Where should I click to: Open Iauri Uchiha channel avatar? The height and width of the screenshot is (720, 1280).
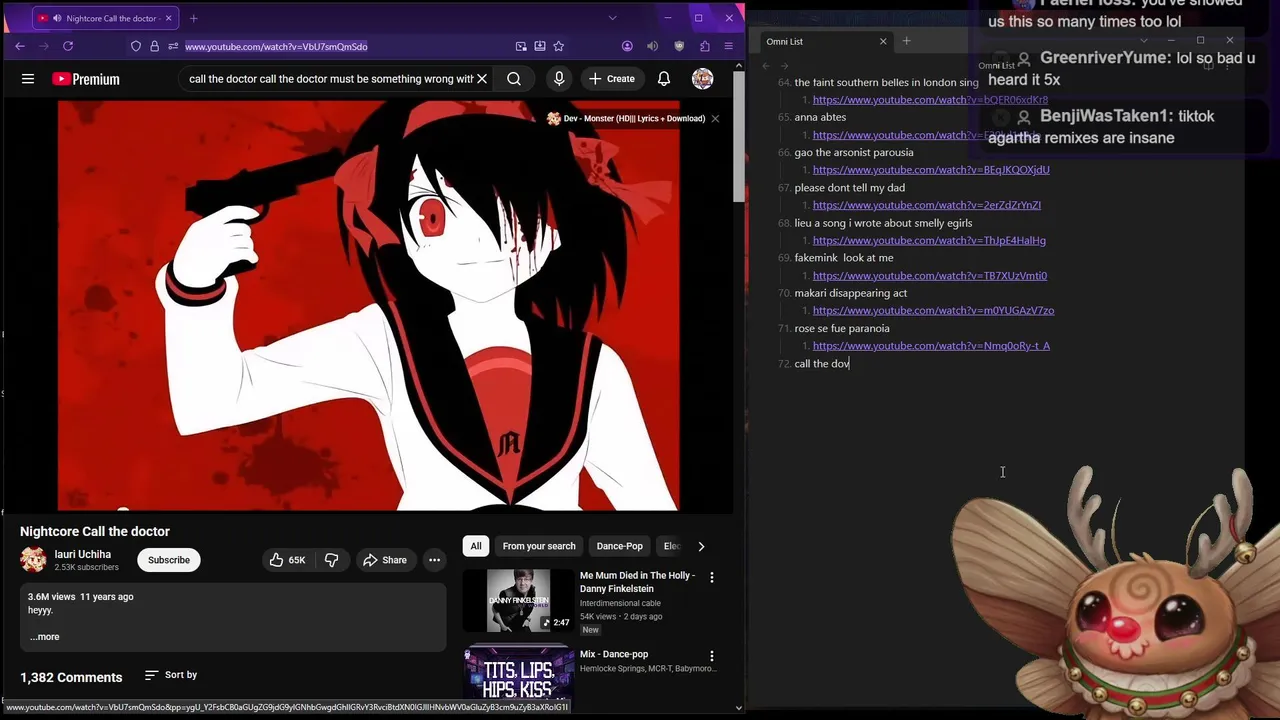33,560
